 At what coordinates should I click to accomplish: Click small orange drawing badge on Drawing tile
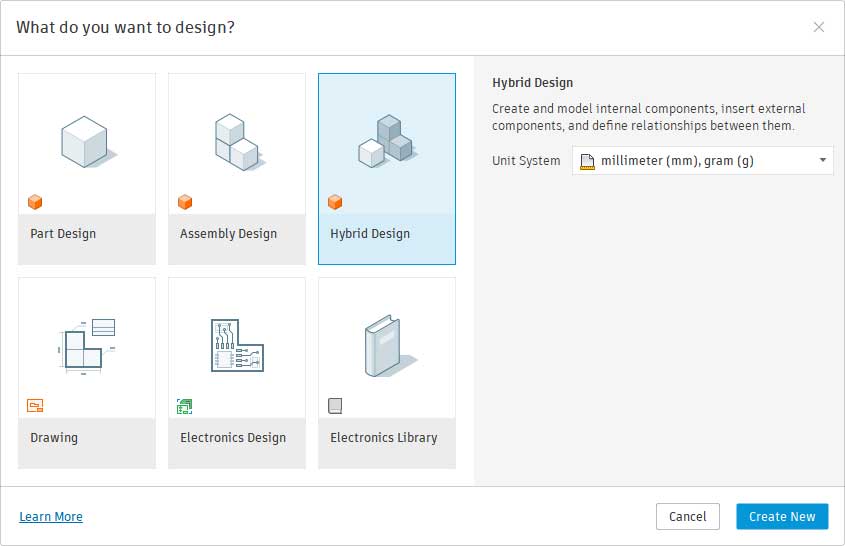pos(35,406)
